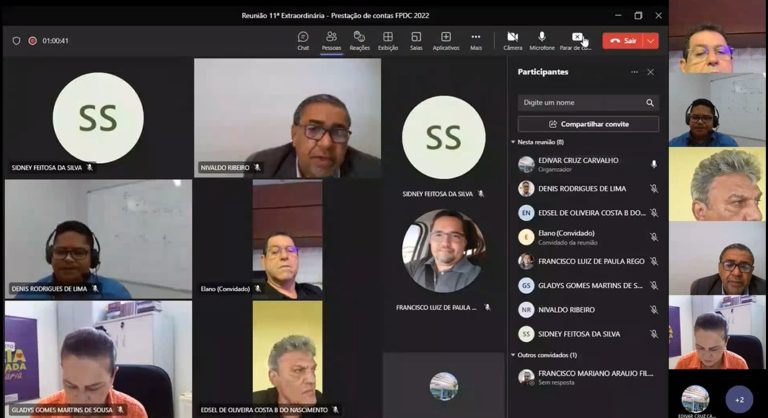Screen dimensions: 768x418
Task: Select participant EDIVAR CRUZ CARVALHO
Action: click(588, 164)
